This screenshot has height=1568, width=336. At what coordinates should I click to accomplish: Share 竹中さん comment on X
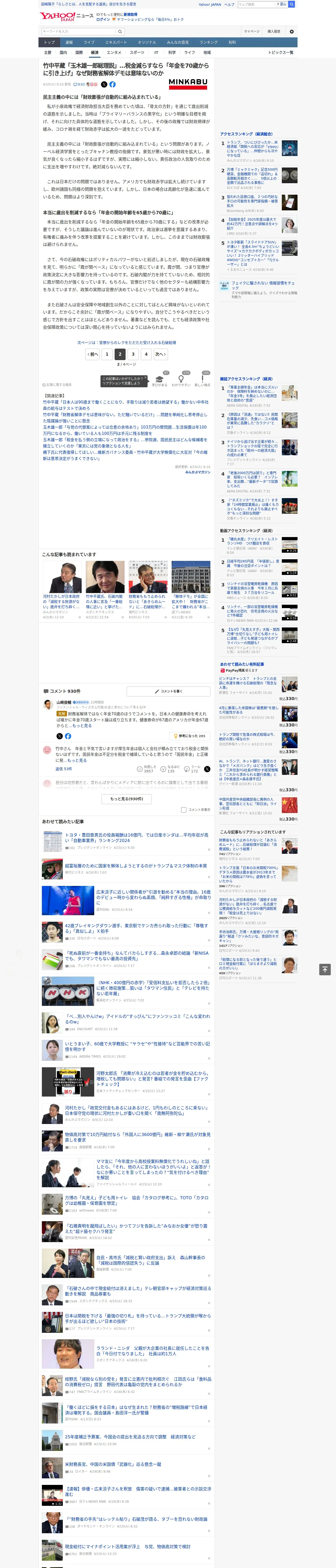pos(207,769)
